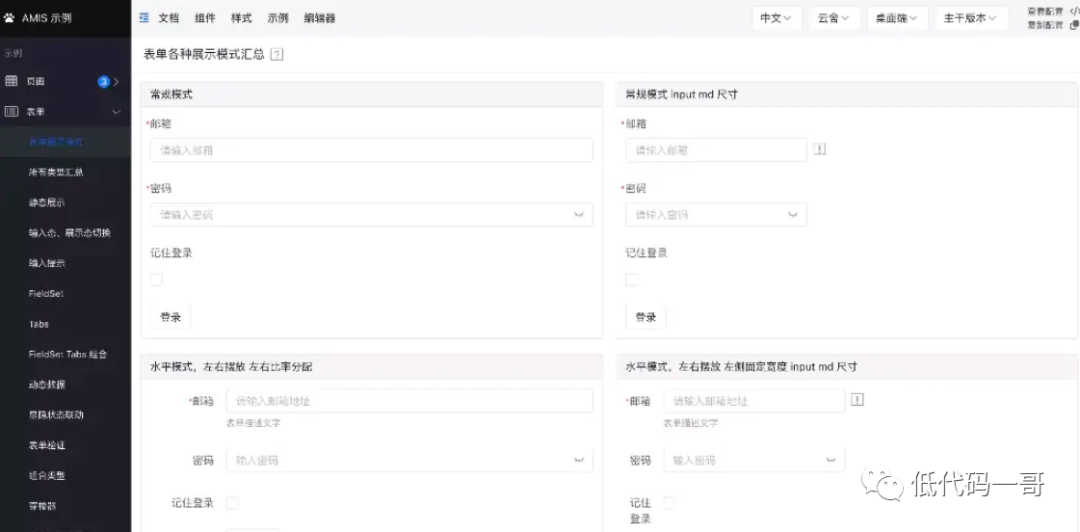The image size is (1080, 532).
Task: Open the 主干版本 version dropdown
Action: pyautogui.click(x=970, y=18)
